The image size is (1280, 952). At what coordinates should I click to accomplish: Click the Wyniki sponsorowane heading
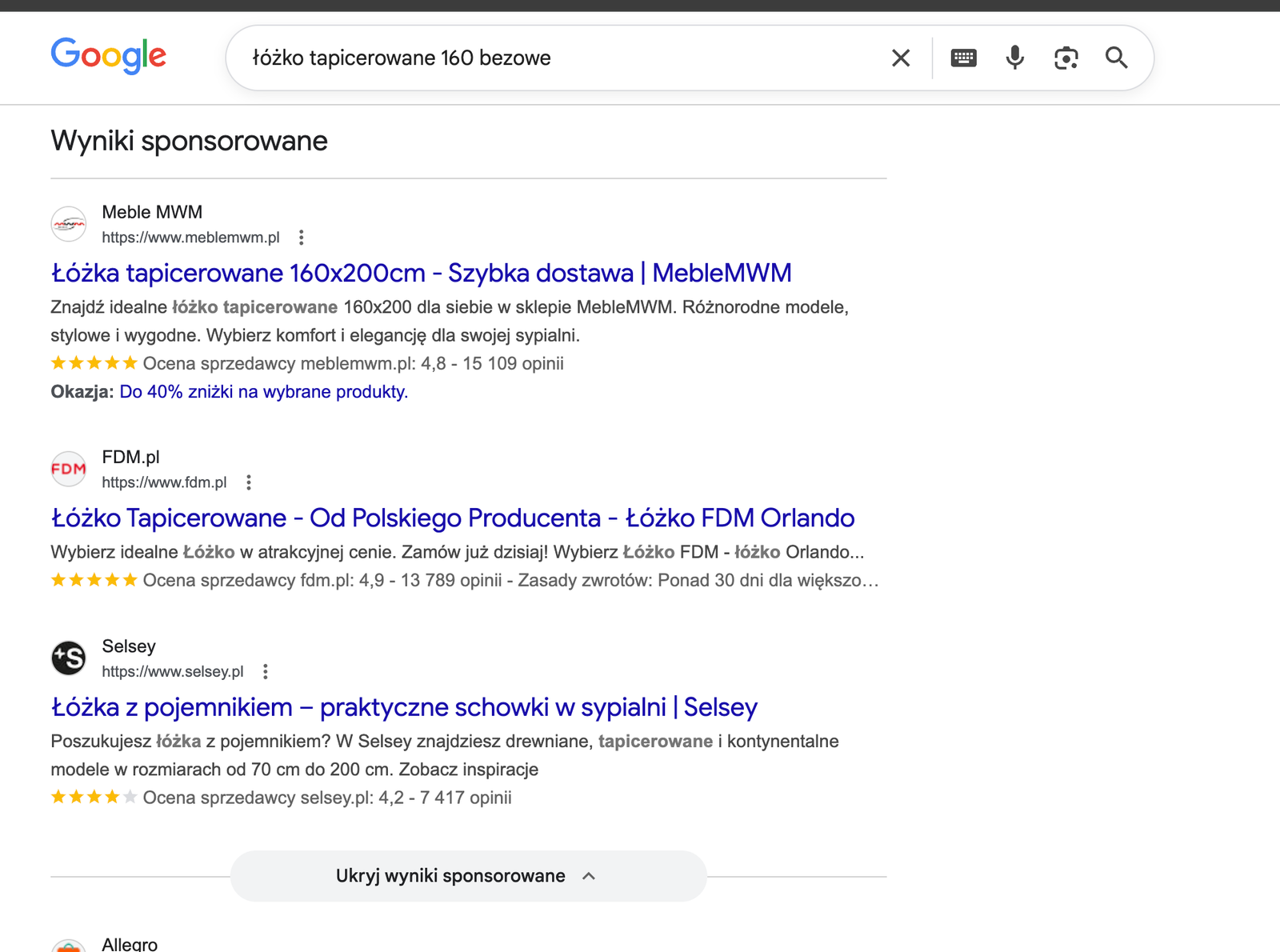click(190, 141)
